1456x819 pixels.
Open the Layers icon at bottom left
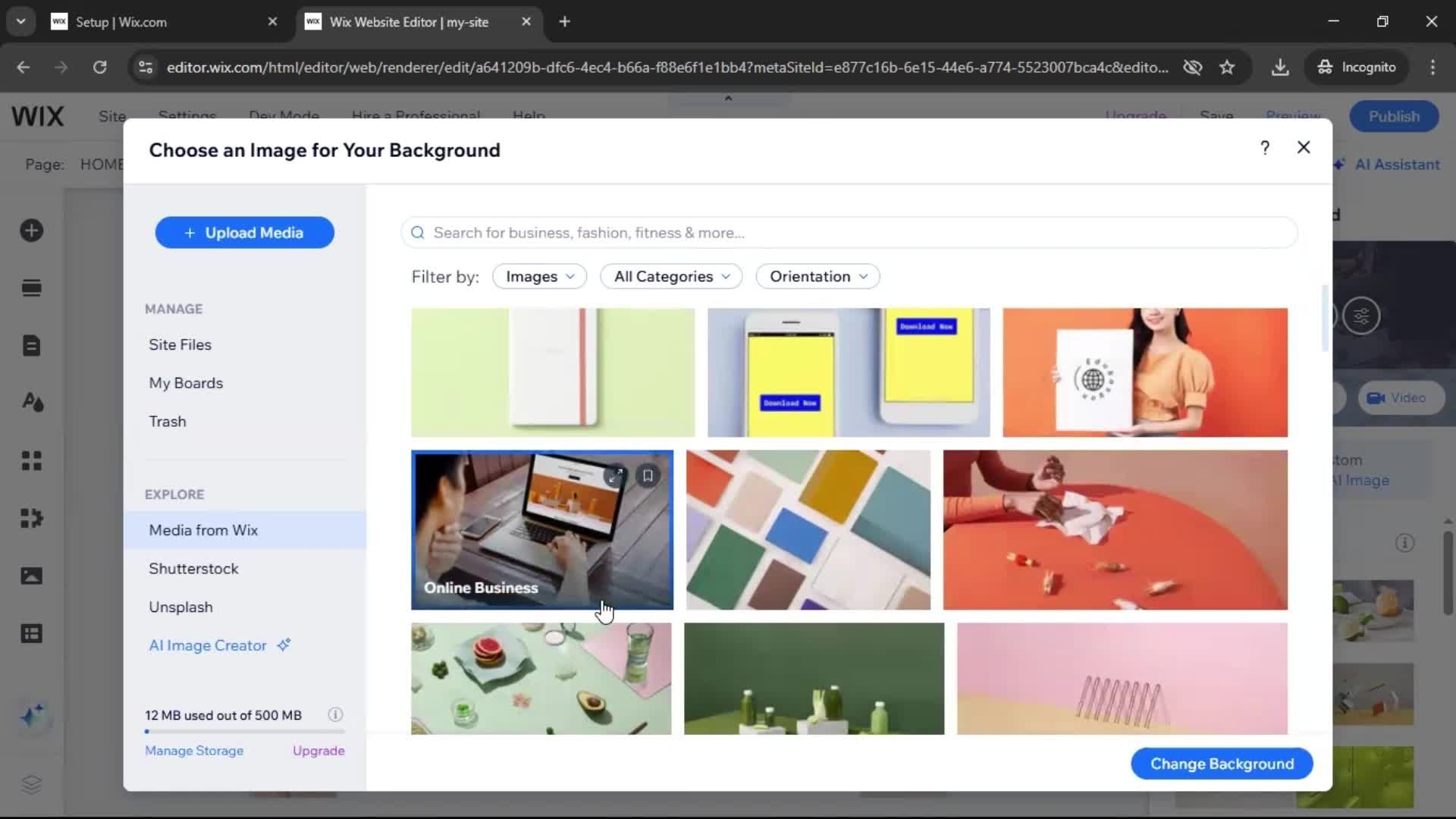pos(31,783)
